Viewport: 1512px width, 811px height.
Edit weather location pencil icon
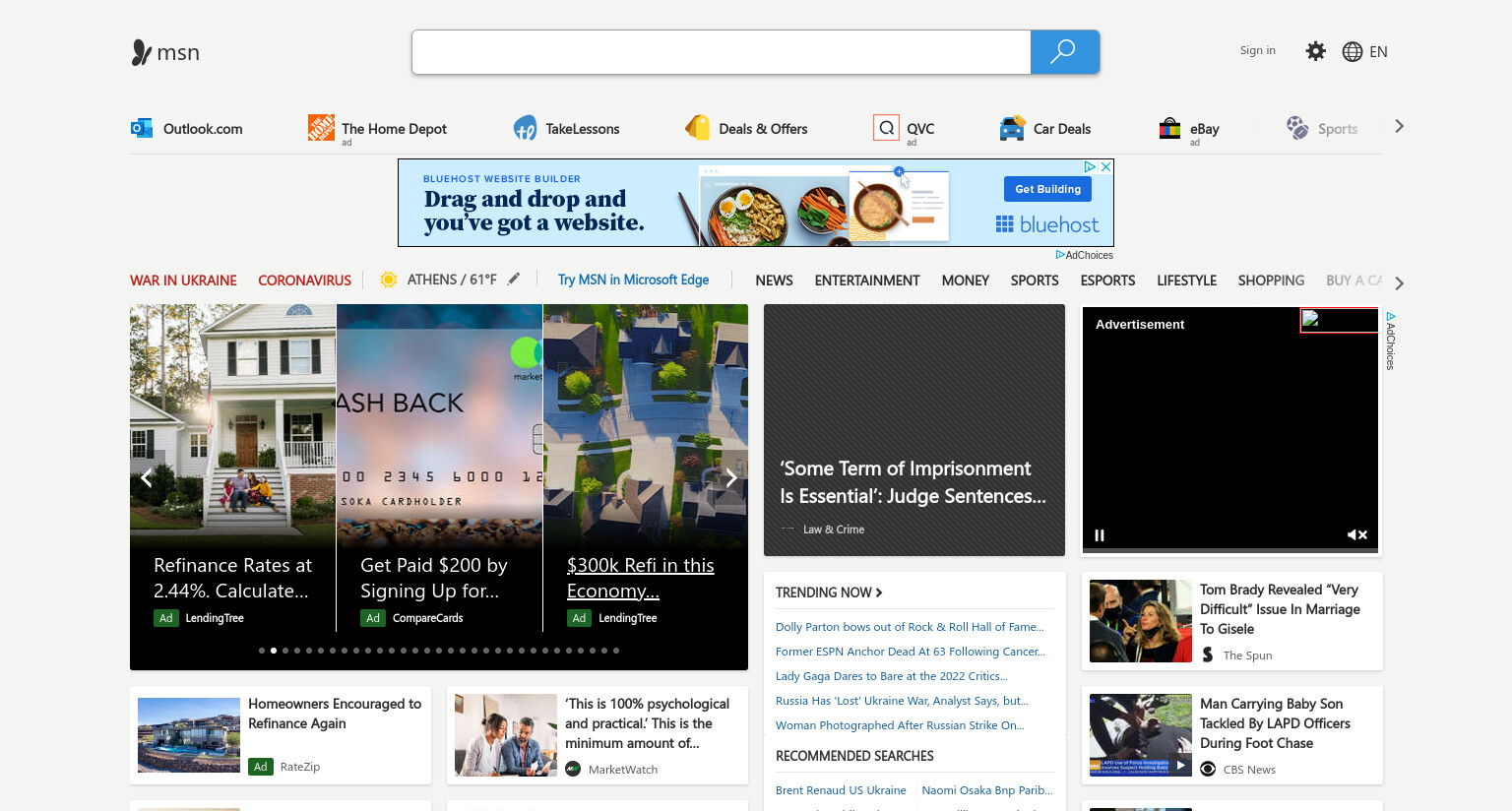tap(514, 279)
